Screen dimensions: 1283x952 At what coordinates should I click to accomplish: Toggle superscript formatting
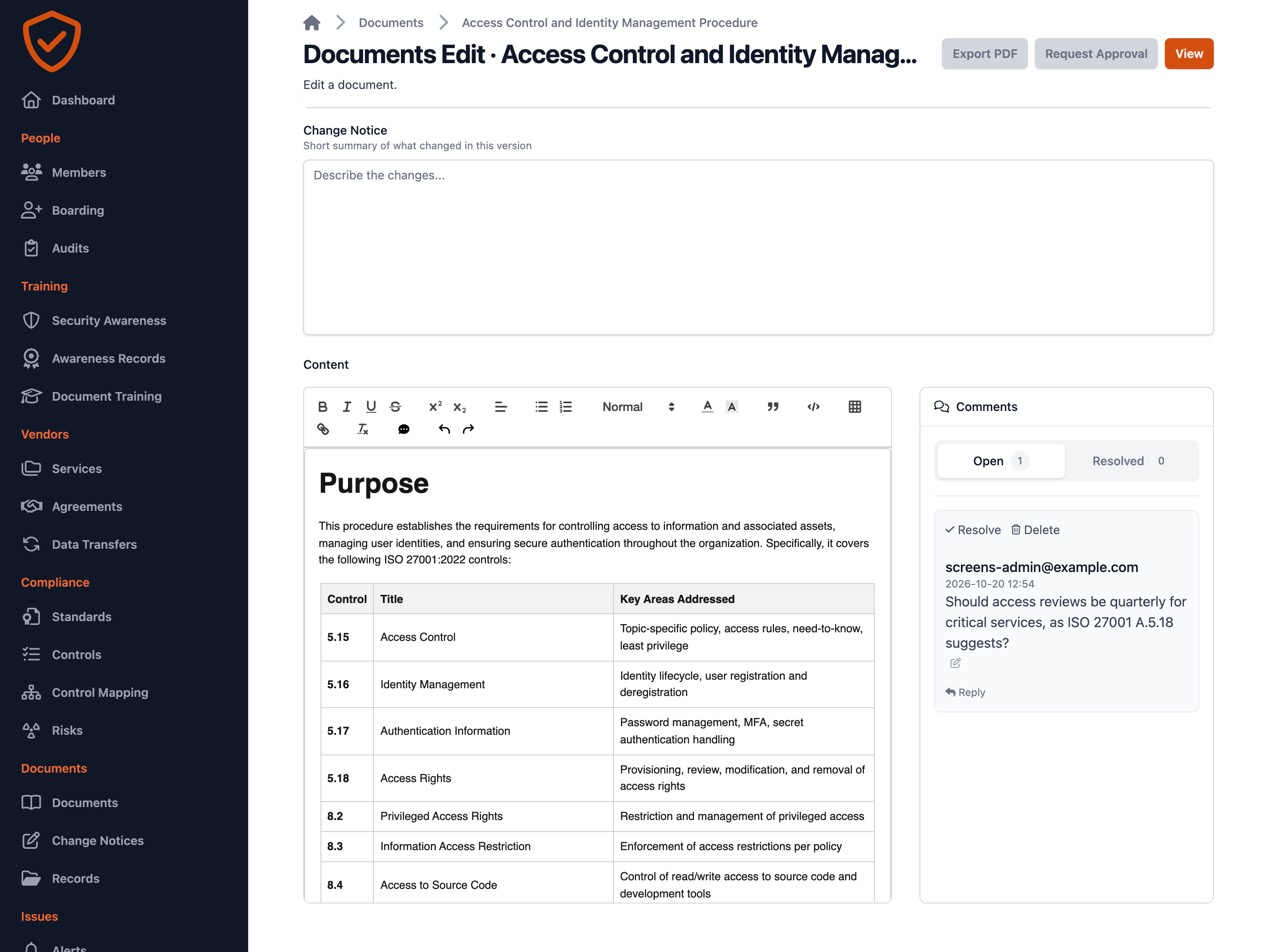click(x=435, y=407)
